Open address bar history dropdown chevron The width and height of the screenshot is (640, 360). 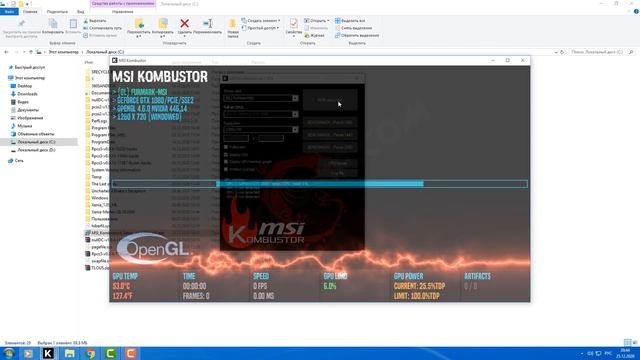pyautogui.click(x=556, y=52)
